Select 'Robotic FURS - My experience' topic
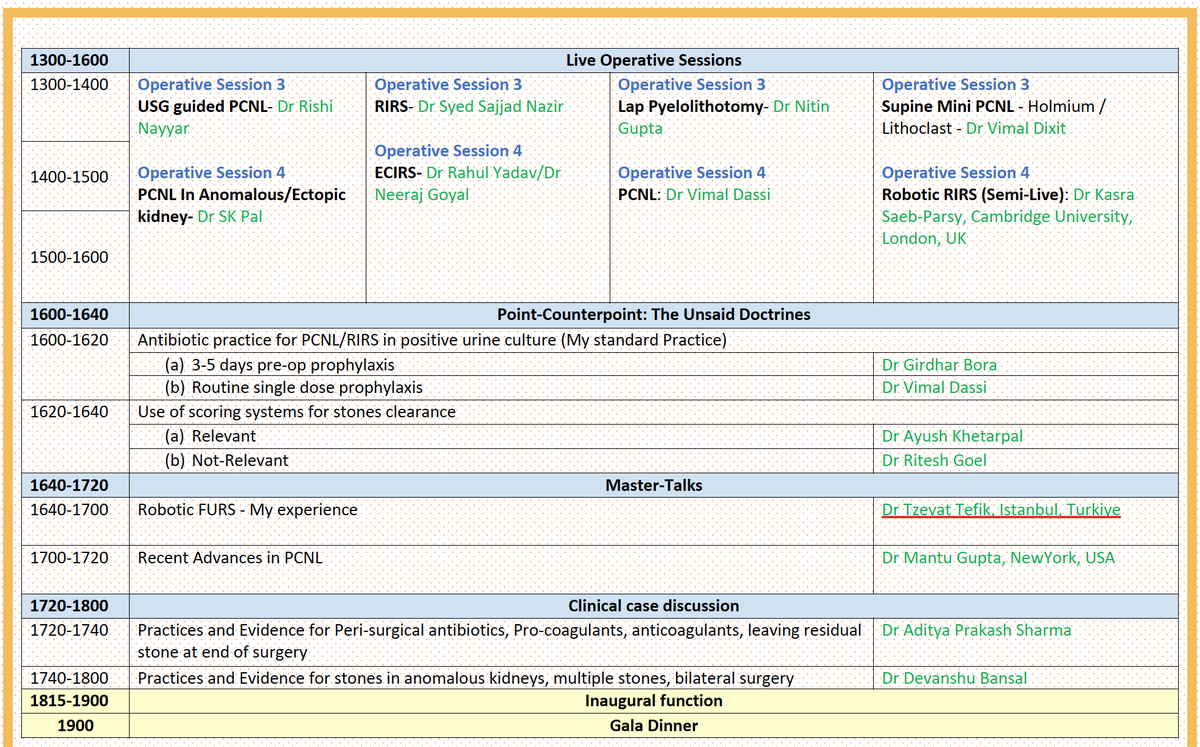Viewport: 1200px width, 747px height. (247, 509)
